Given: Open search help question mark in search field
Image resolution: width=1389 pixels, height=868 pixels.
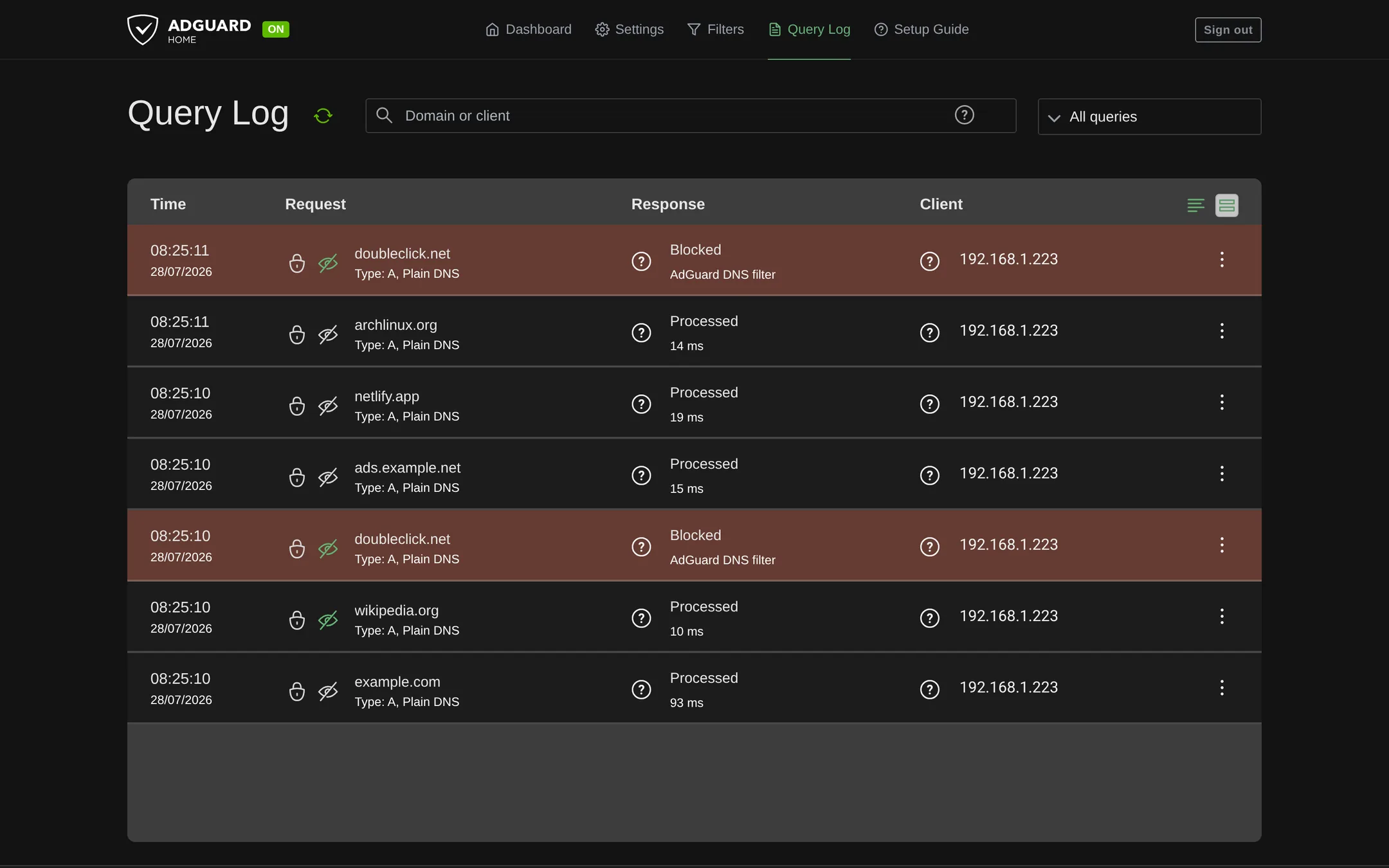Looking at the screenshot, I should coord(964,115).
